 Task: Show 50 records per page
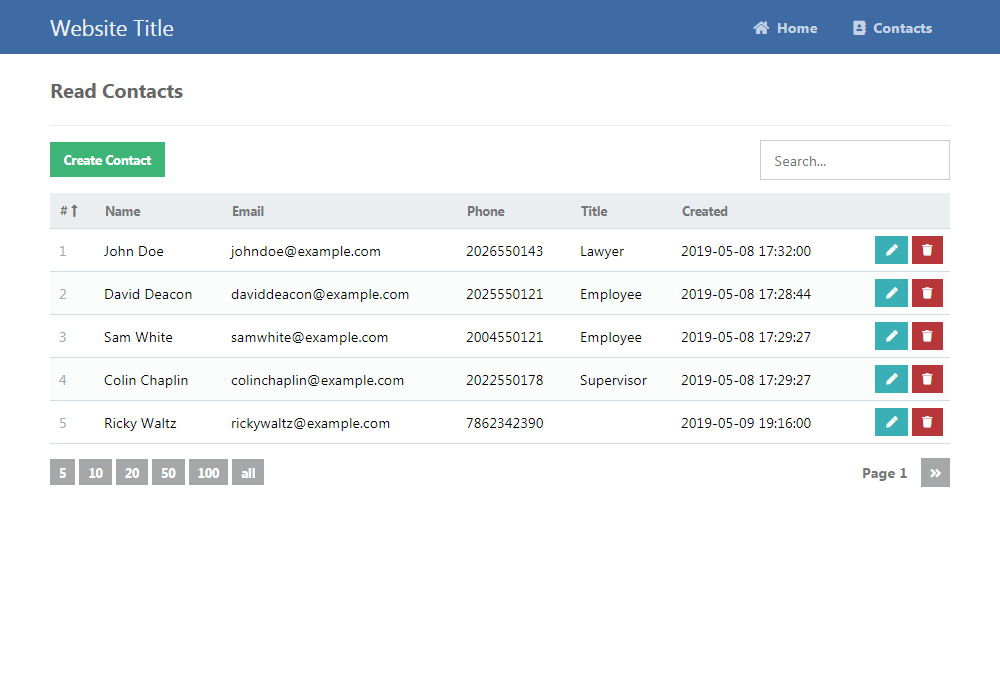coord(168,472)
